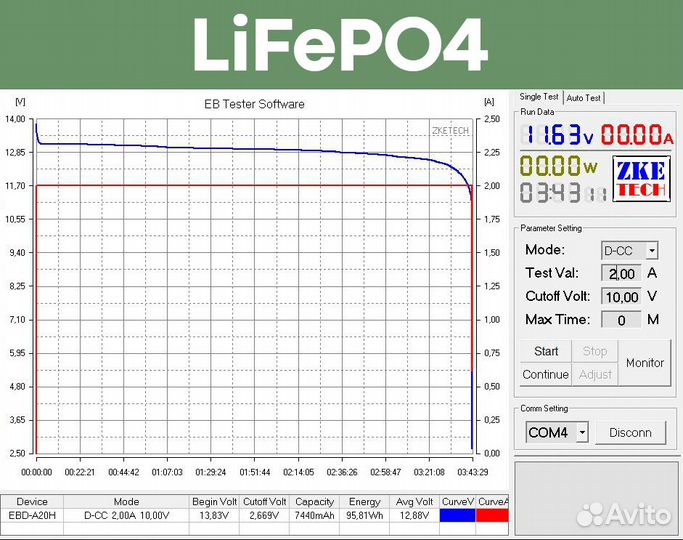Select the EBD-A20H device row cell
Screen dimensions: 683x540
pos(33,515)
